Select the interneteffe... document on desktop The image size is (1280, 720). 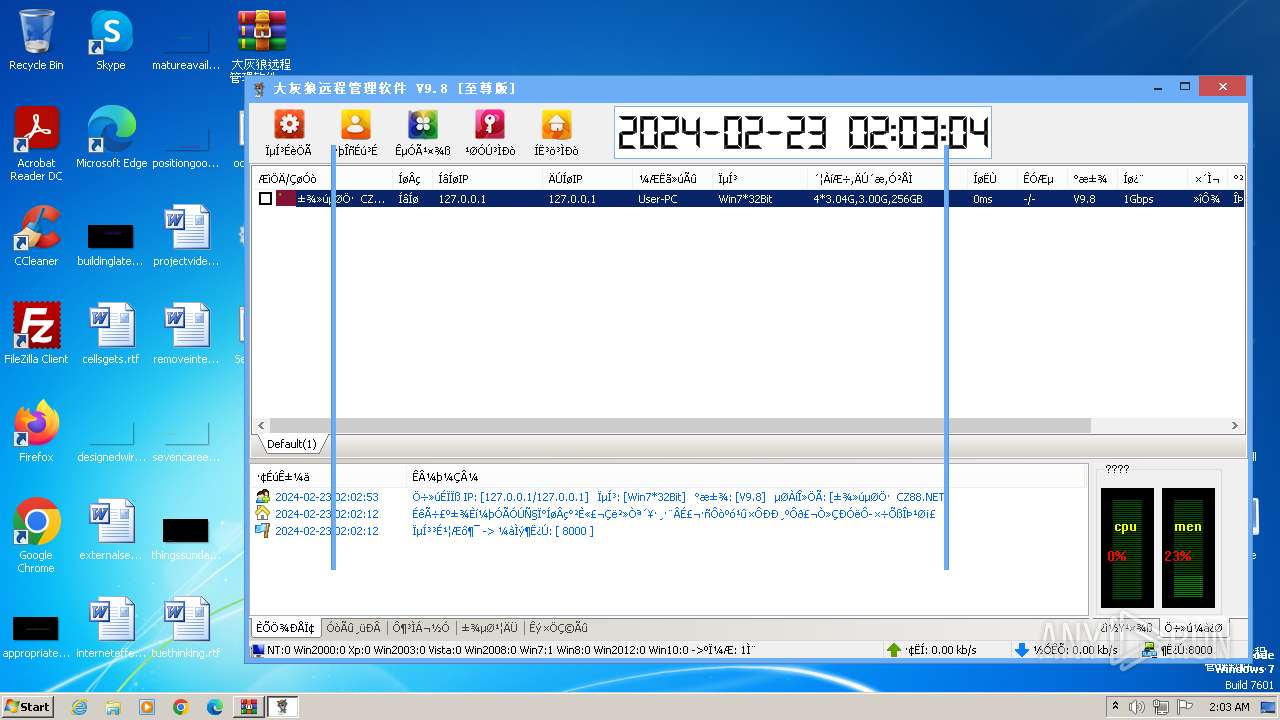click(111, 628)
